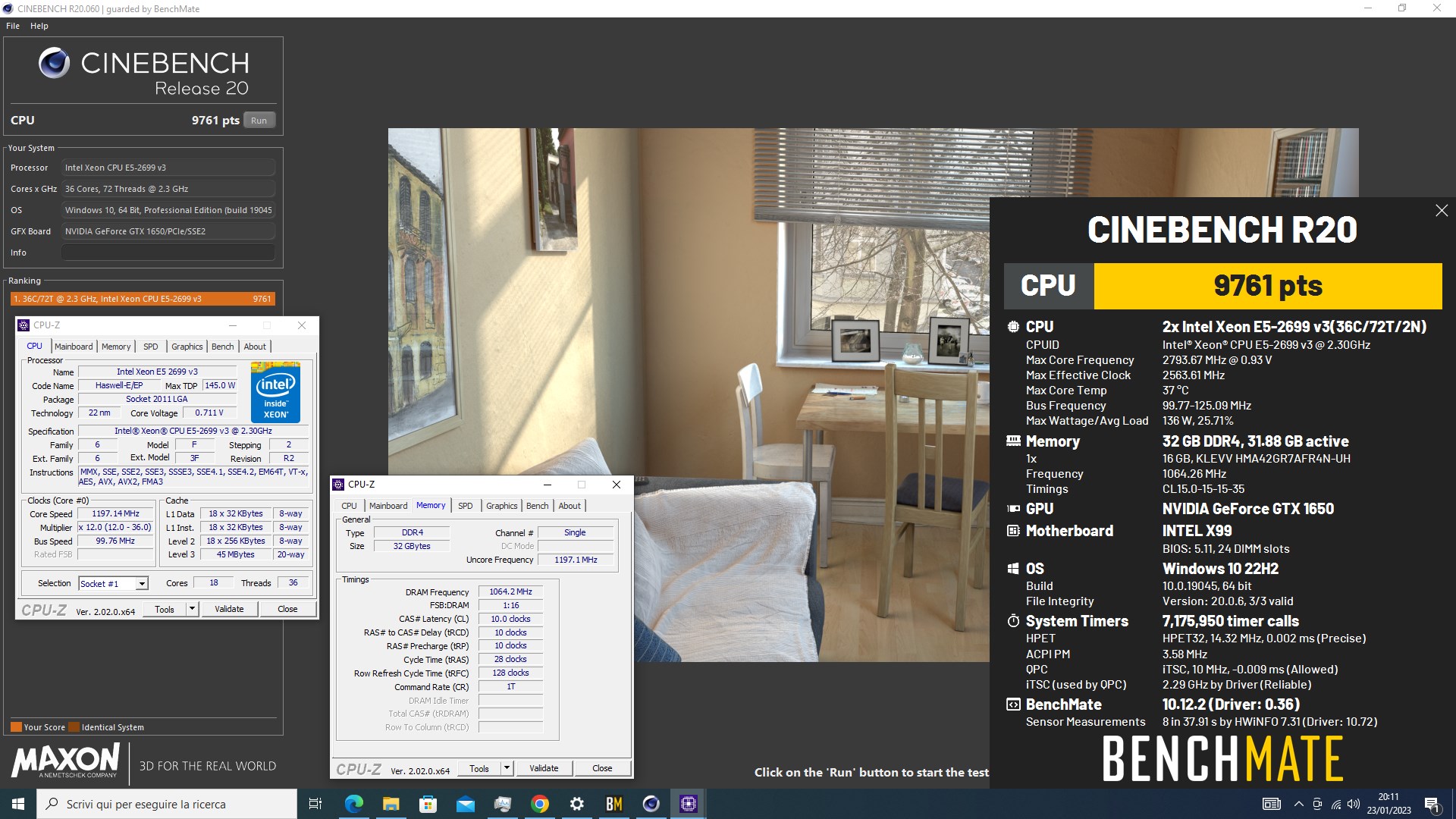Open the File menu

click(13, 26)
